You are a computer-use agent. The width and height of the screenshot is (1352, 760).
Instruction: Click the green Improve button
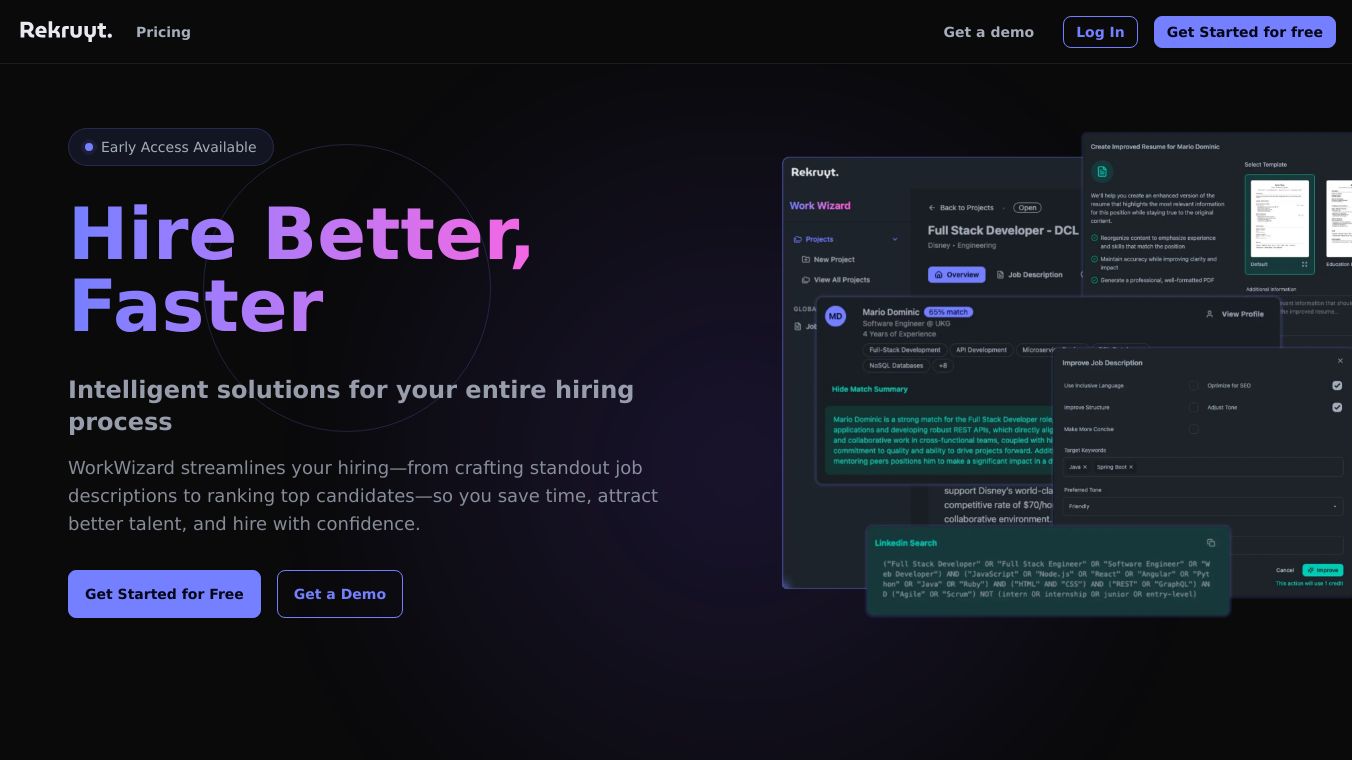click(1323, 570)
